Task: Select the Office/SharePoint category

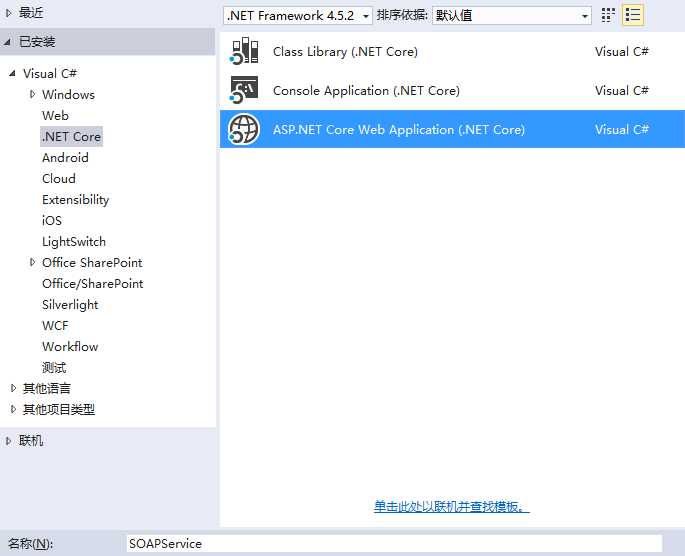Action: click(x=92, y=283)
